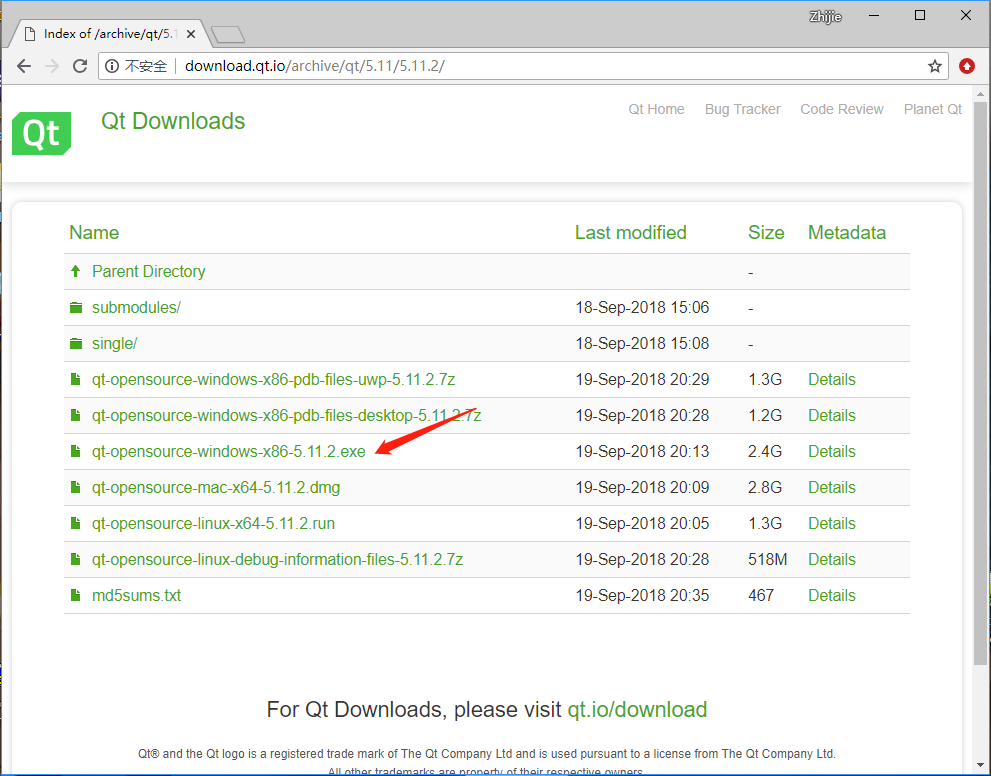Download qt-opensource-linux-debug-information-files-5.11.2.7z
This screenshot has height=776, width=991.
pos(277,559)
